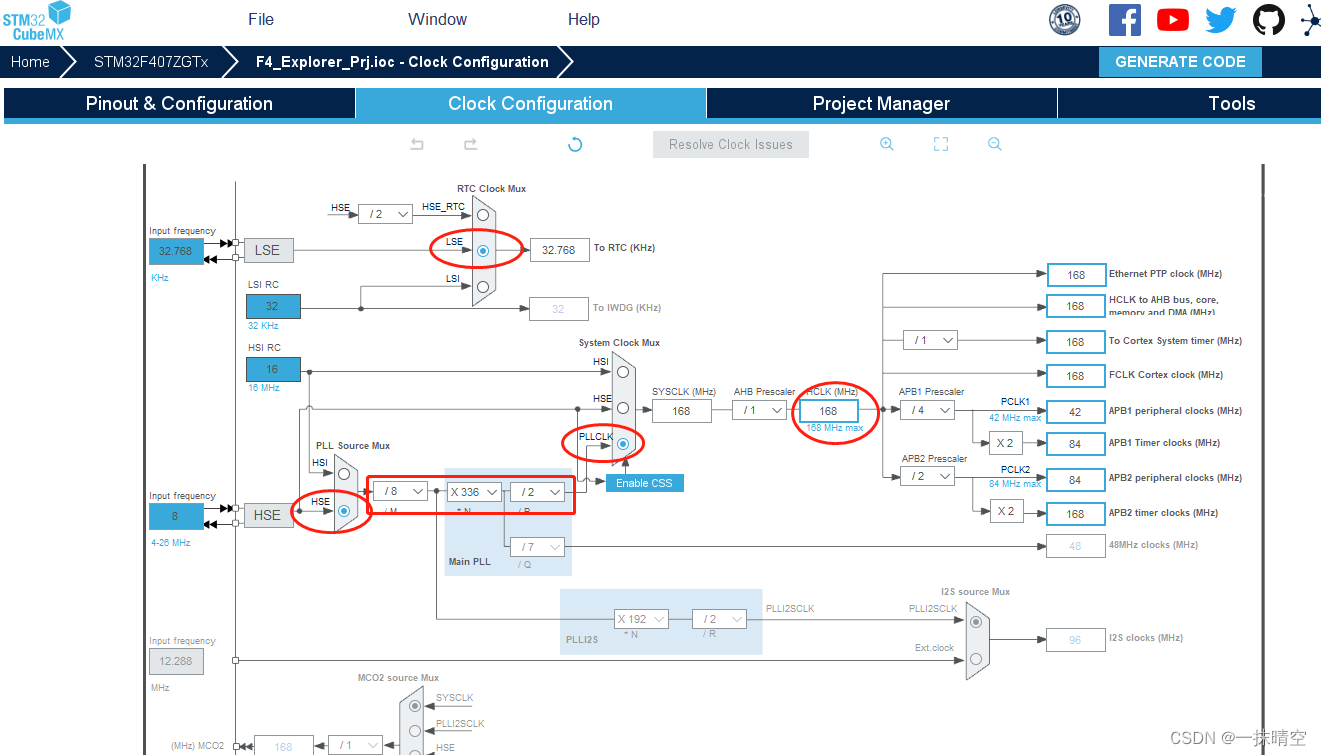Open the GitHub icon link
Screen dimensions: 1321x756
(x=1269, y=20)
